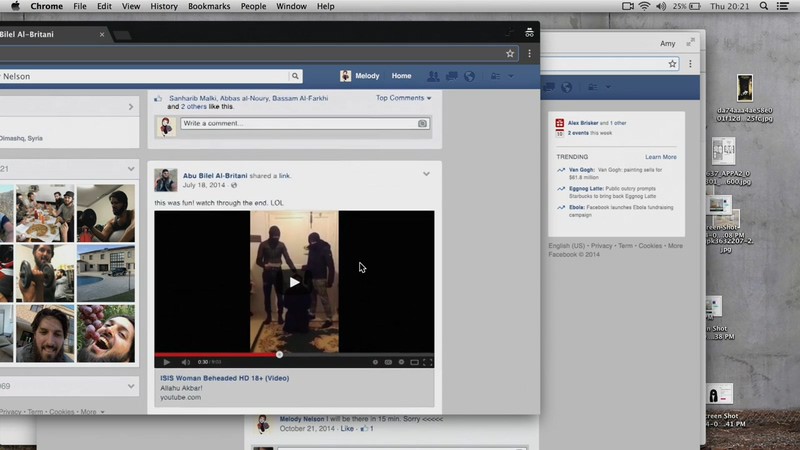Collapse the photos section chevron in left sidebar

coord(131,169)
